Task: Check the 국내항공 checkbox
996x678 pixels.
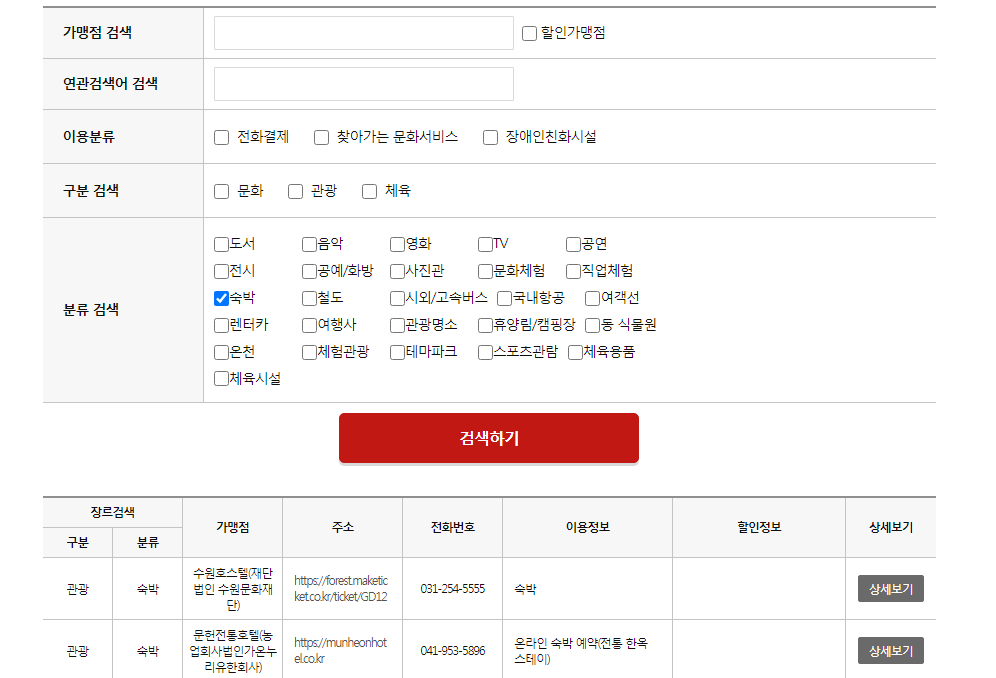Action: 504,299
